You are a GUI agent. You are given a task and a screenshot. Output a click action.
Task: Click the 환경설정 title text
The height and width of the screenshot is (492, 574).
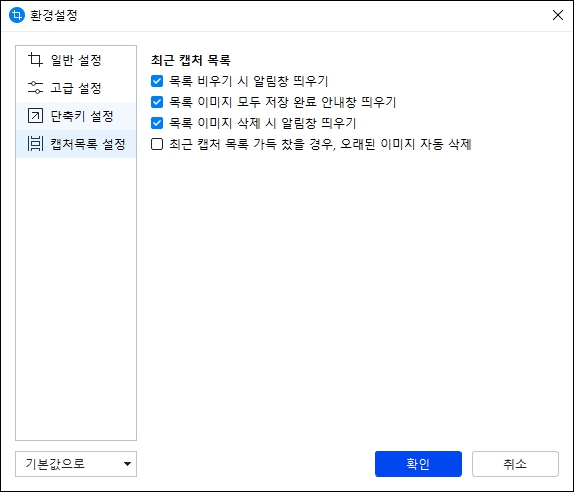53,15
